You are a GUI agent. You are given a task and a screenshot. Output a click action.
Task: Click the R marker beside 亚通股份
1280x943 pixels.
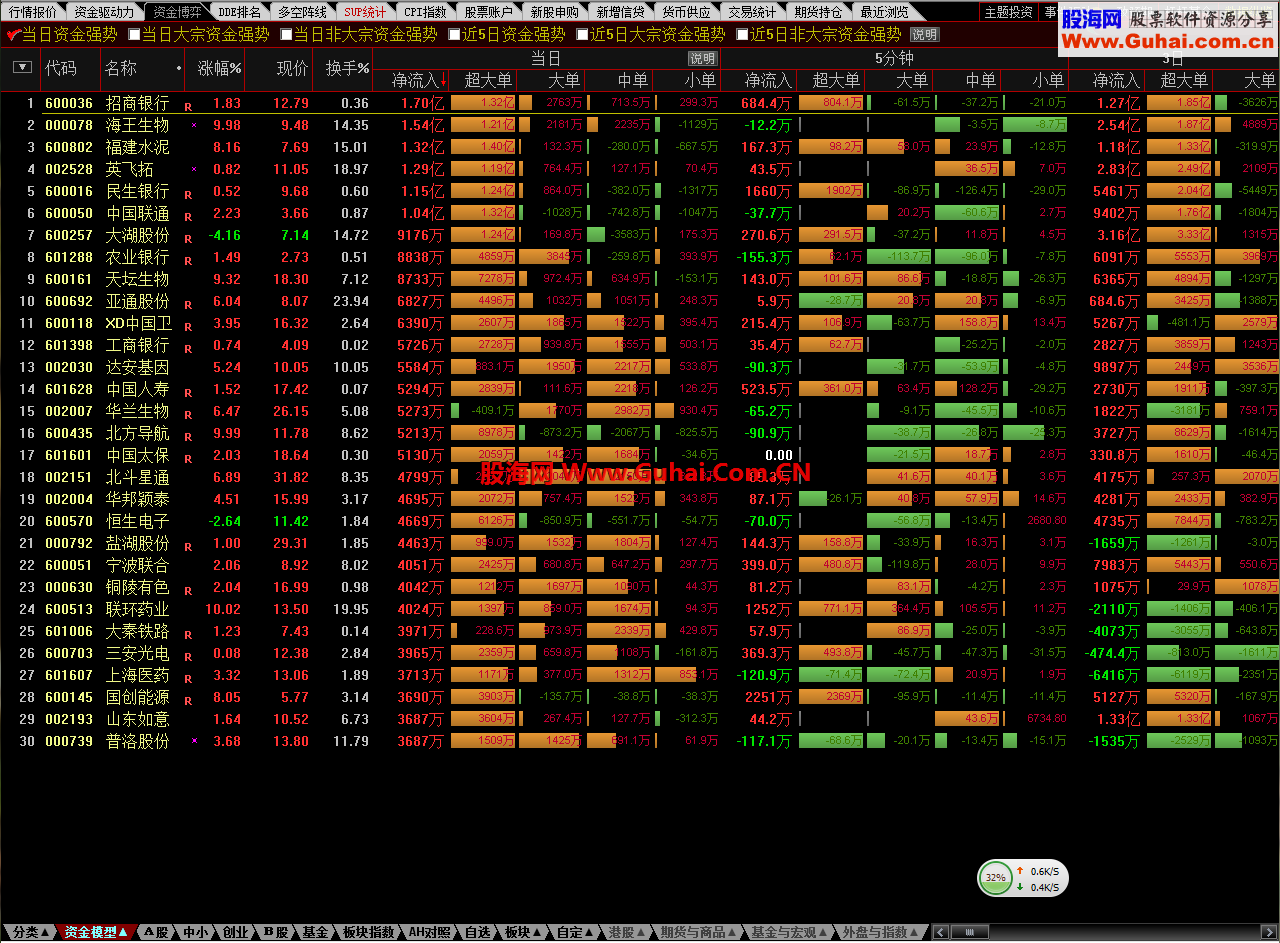coord(188,304)
